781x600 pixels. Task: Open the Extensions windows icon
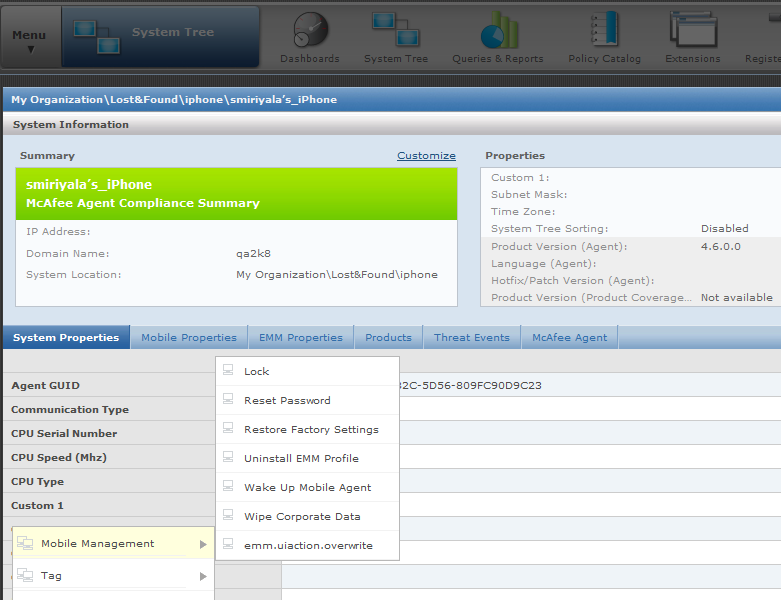coord(693,30)
